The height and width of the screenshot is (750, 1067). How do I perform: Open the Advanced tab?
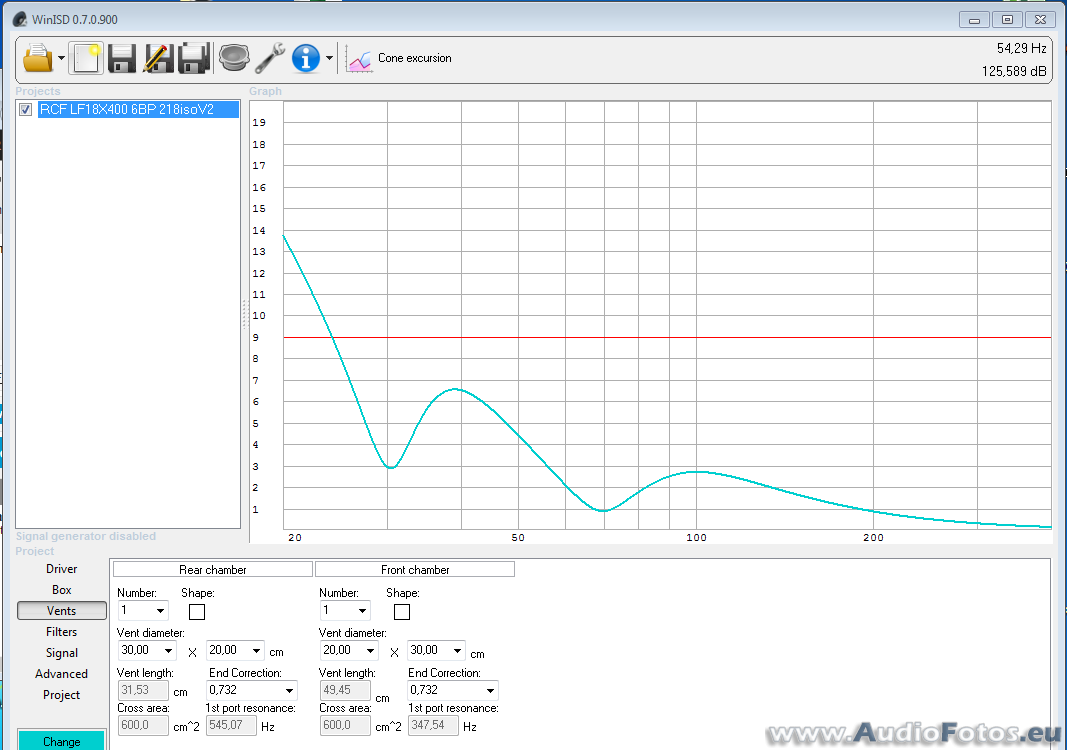[x=61, y=674]
